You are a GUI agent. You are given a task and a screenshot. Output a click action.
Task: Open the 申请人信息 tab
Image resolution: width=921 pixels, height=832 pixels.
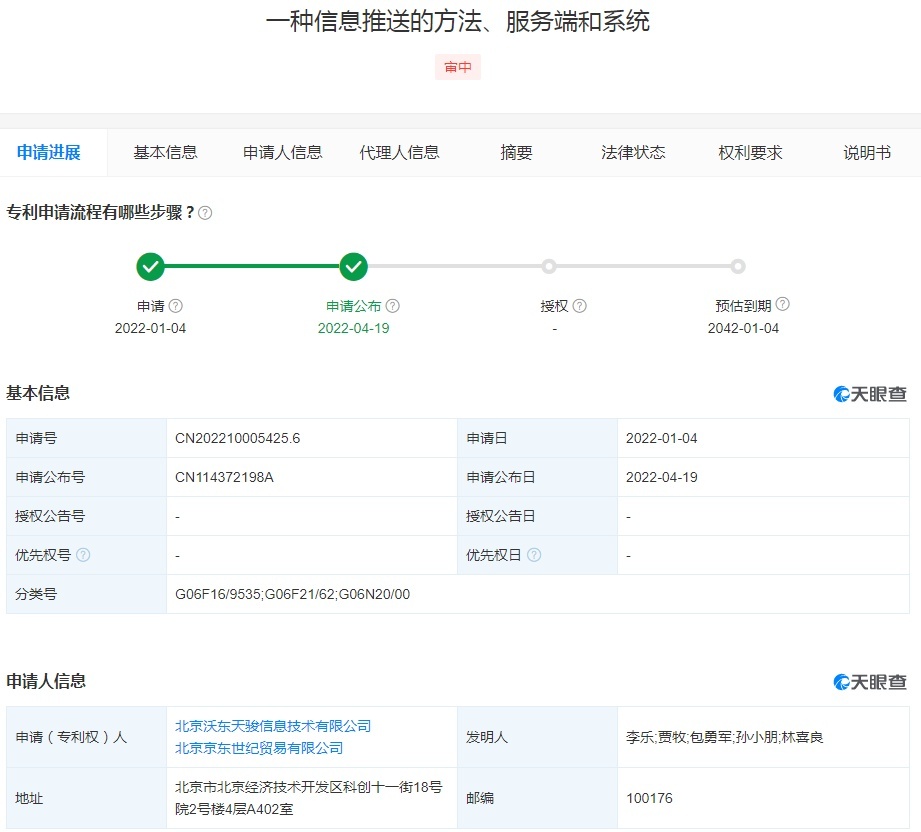[282, 153]
